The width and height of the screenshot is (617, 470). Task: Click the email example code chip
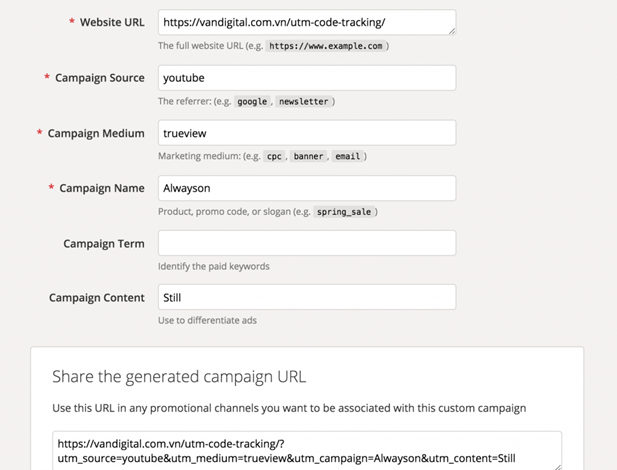tap(347, 156)
